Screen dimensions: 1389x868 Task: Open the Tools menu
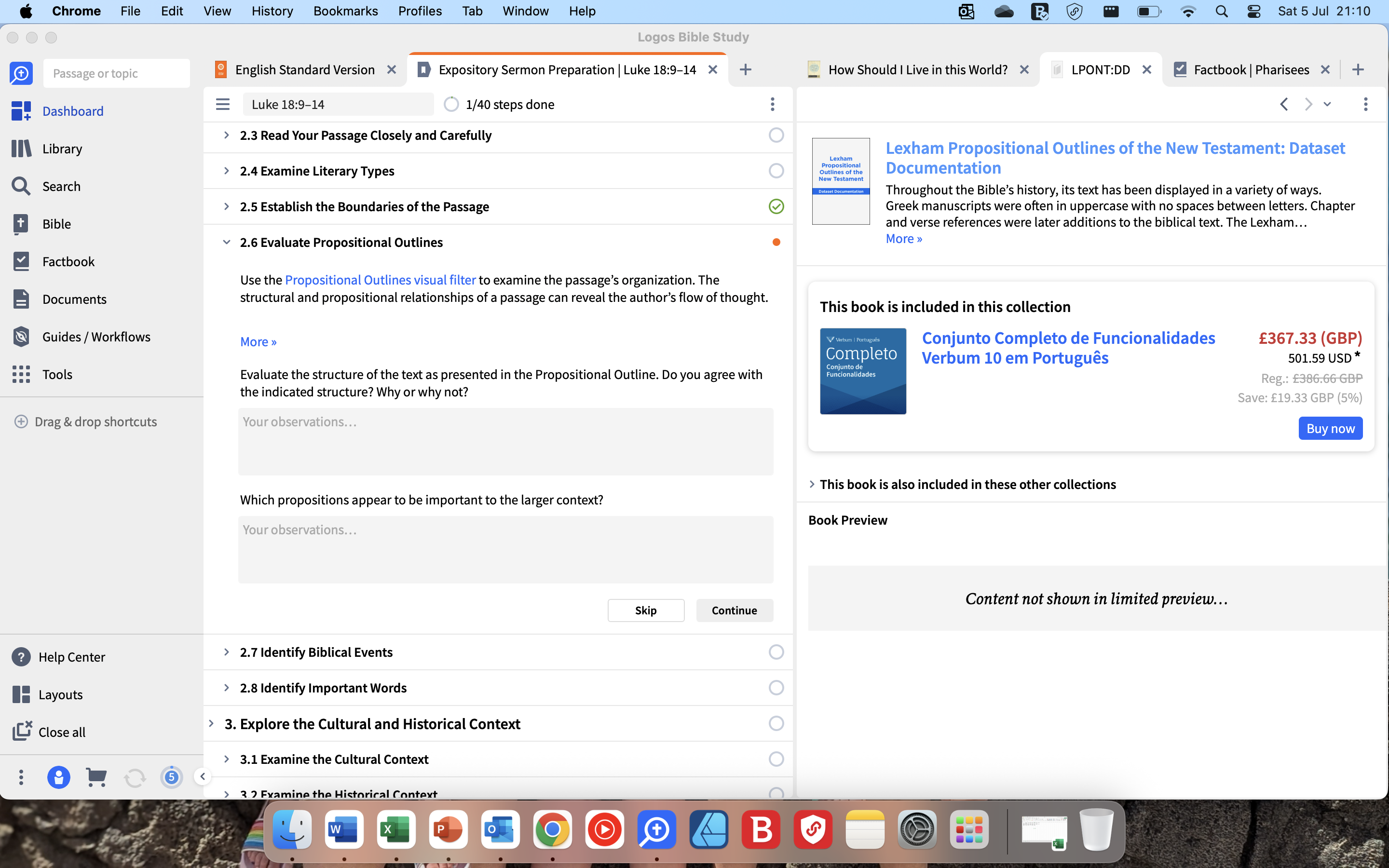42,374
